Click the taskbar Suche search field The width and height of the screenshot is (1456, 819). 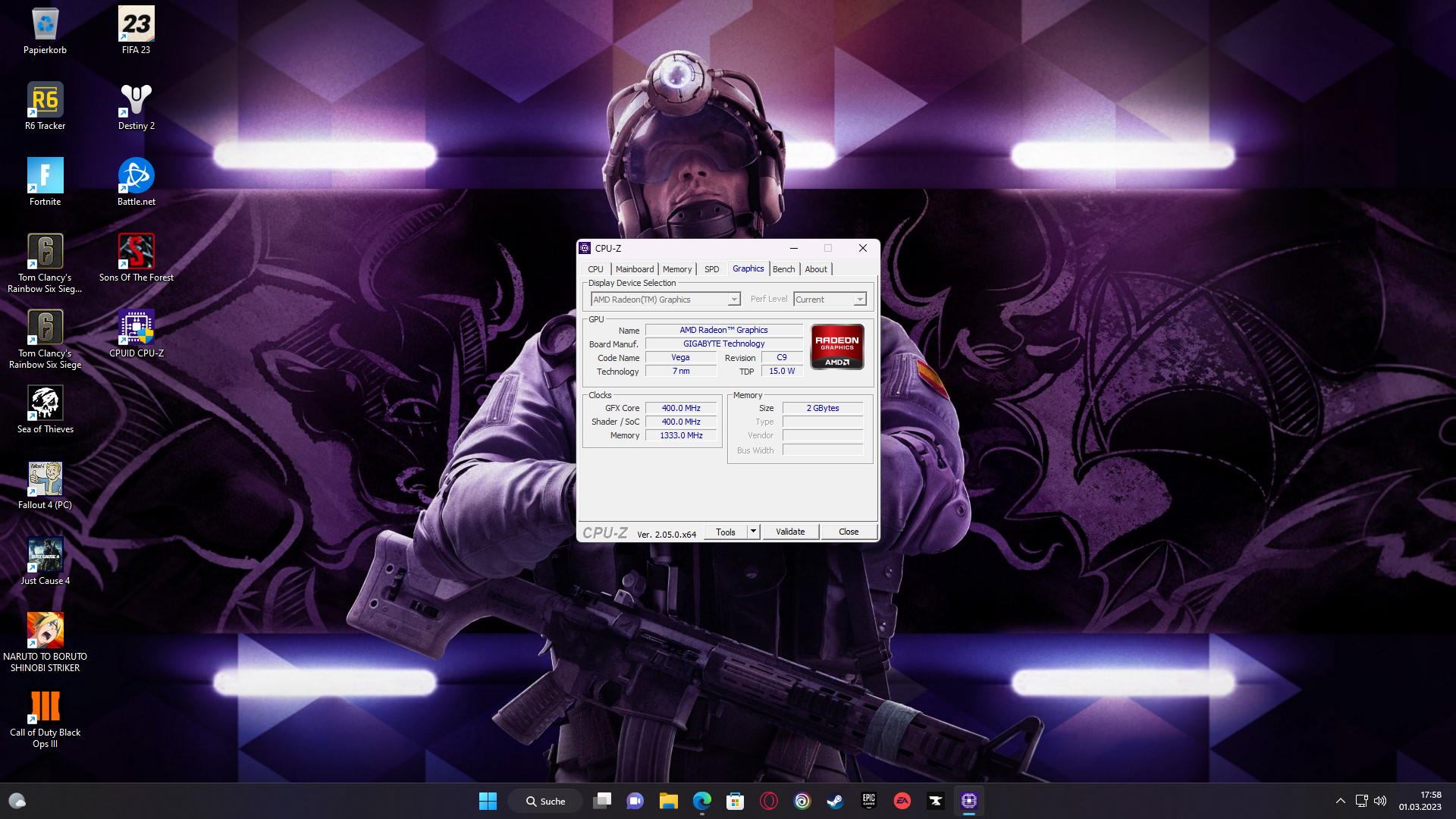coord(546,801)
